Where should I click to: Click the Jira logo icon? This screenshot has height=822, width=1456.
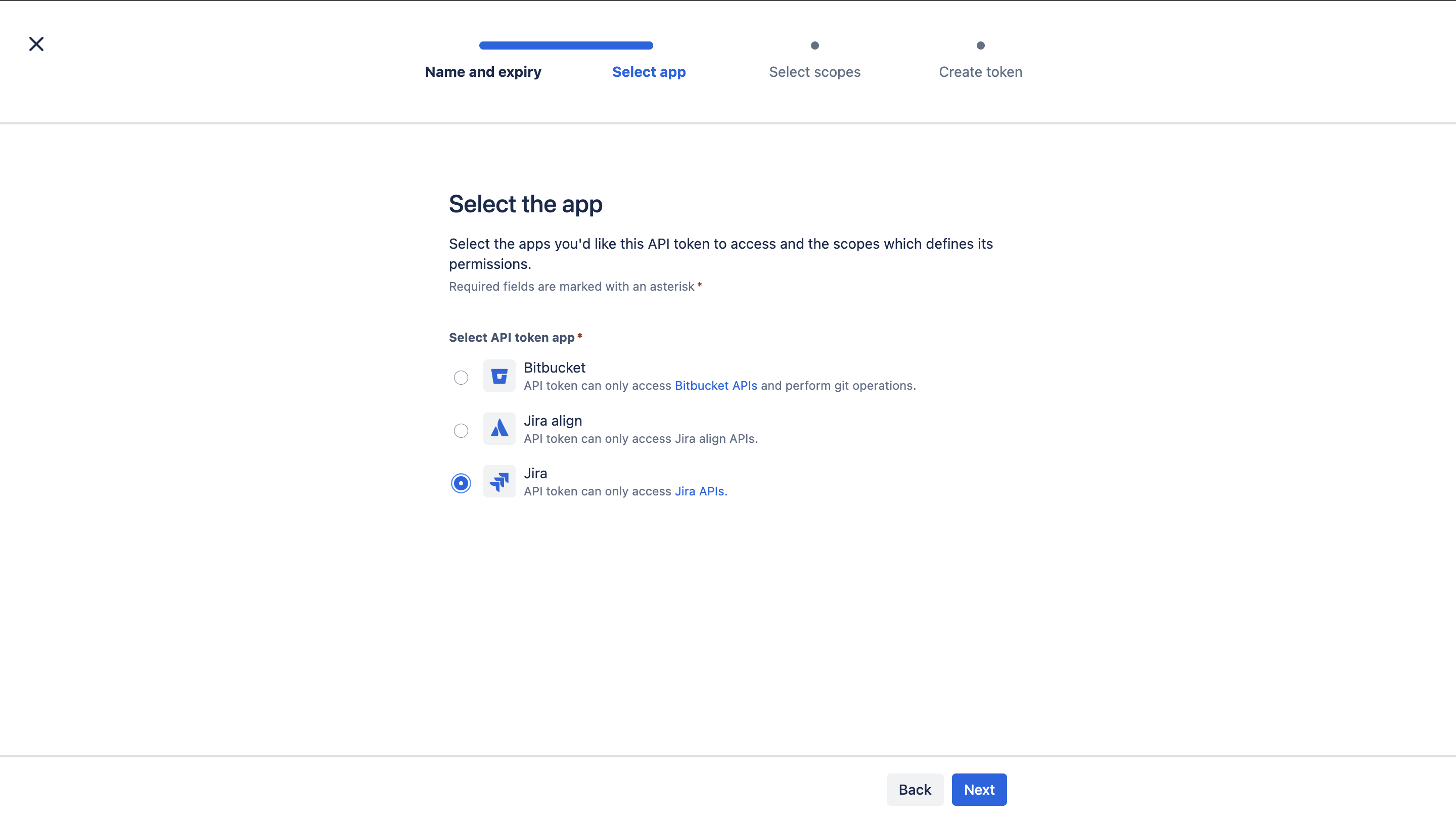499,482
